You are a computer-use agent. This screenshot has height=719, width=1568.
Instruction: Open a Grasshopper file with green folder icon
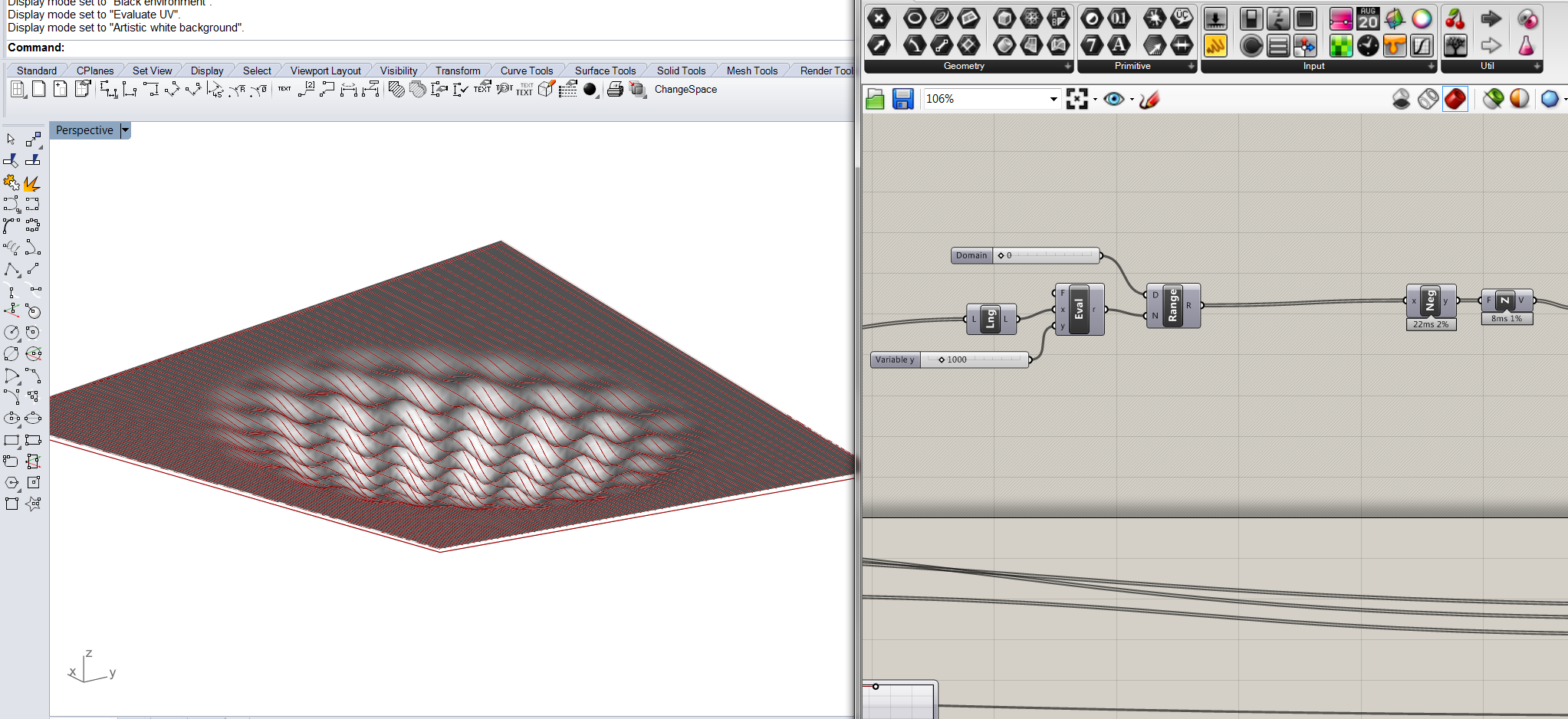coord(875,99)
